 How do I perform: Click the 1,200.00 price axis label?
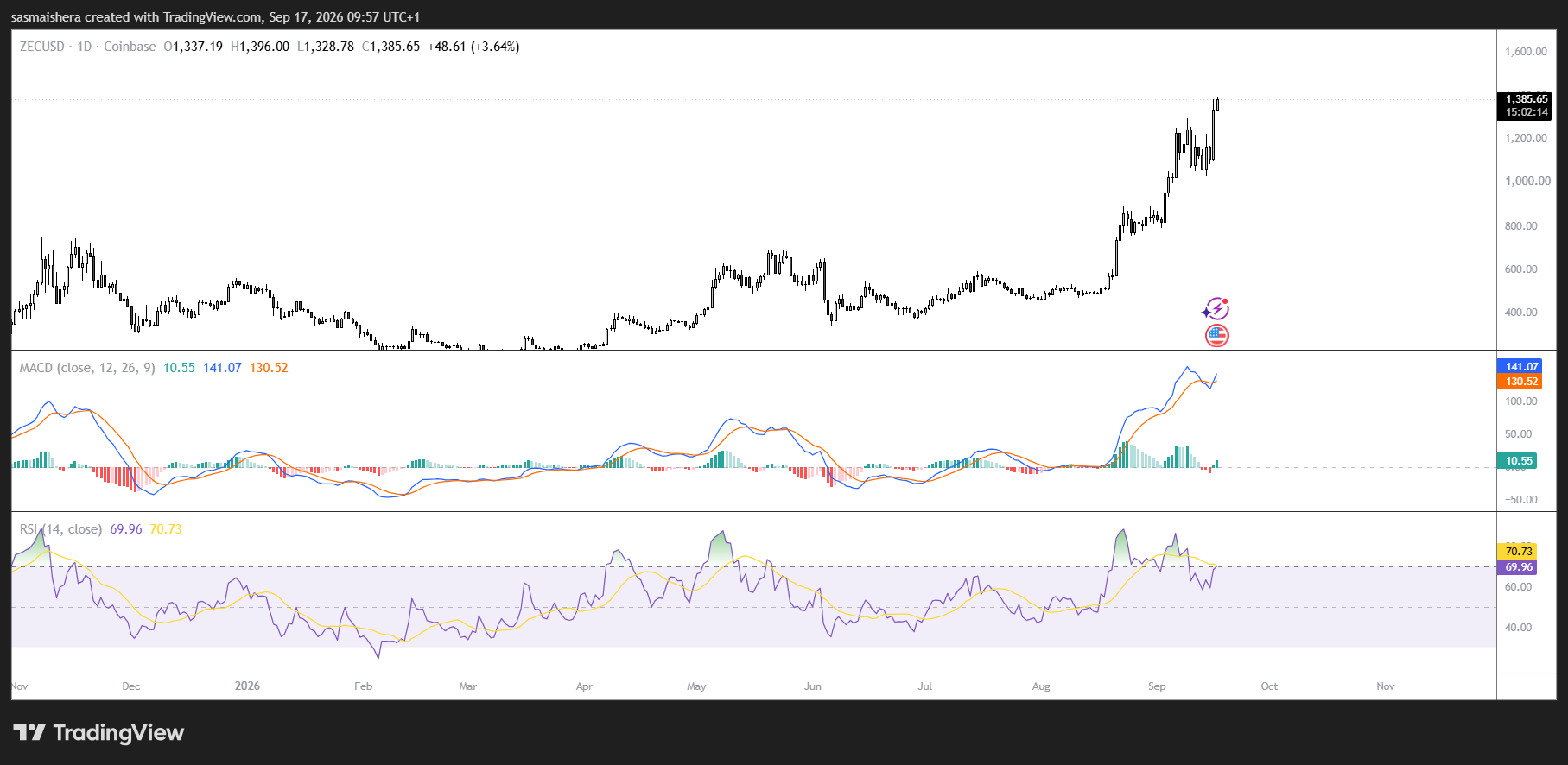[x=1526, y=138]
